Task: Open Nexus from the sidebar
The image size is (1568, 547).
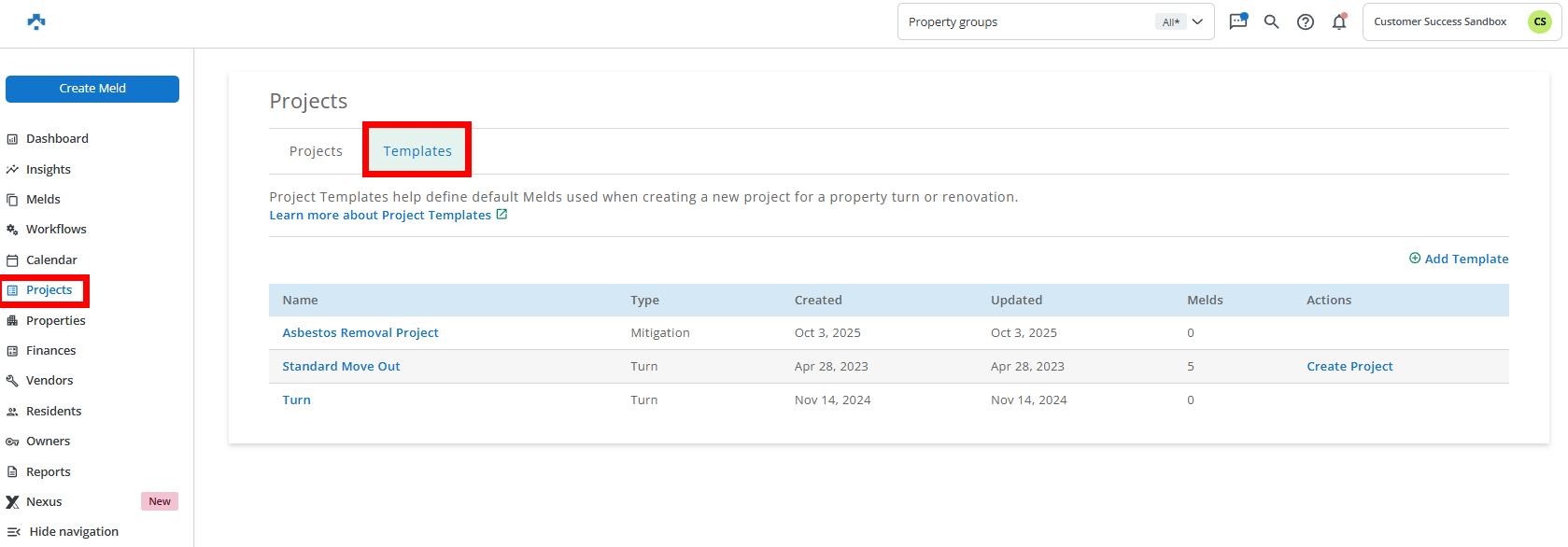Action: pyautogui.click(x=44, y=502)
